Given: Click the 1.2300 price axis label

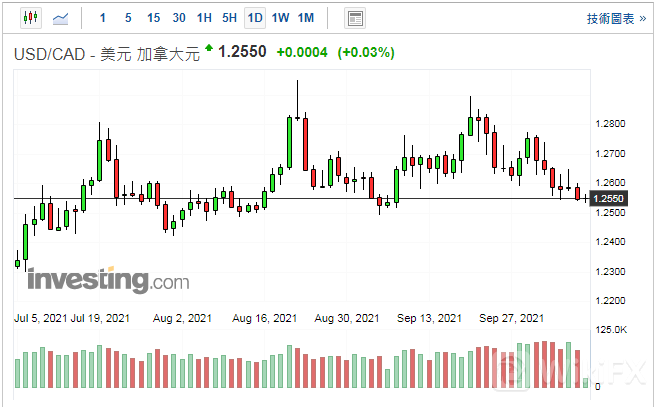Looking at the screenshot, I should point(610,272).
